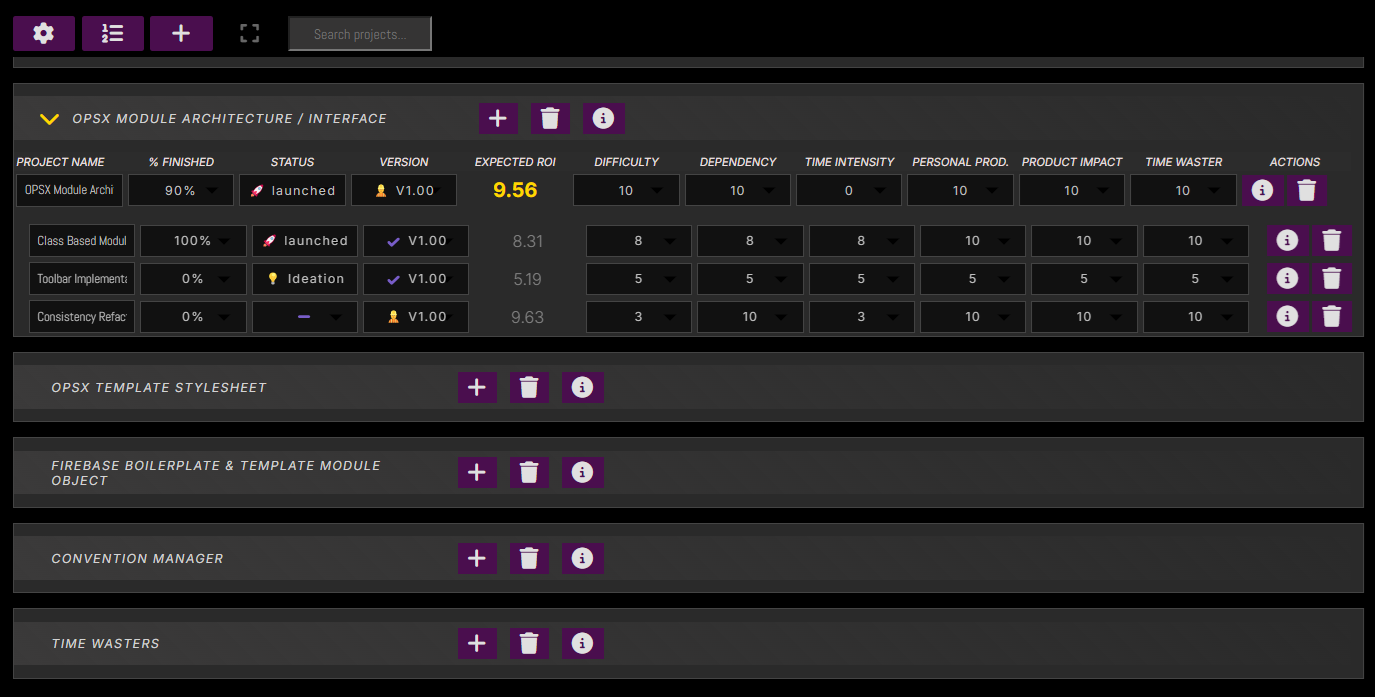Expand the Firebase Boilerplate & Template Module section
1375x697 pixels.
tap(216, 473)
